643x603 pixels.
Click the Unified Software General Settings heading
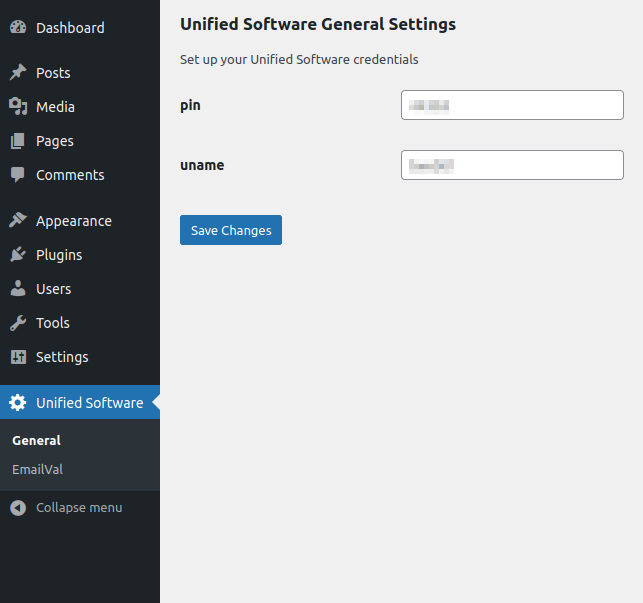(318, 24)
